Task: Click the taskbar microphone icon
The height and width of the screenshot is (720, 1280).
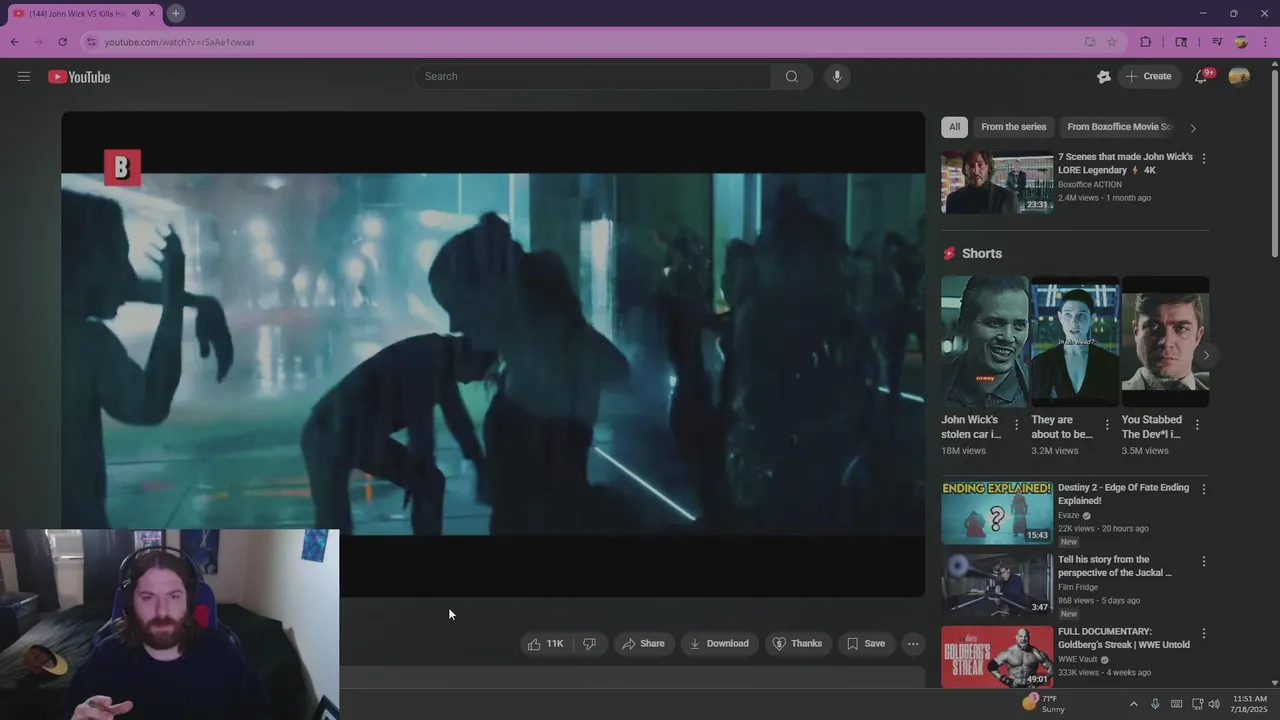Action: point(1155,704)
